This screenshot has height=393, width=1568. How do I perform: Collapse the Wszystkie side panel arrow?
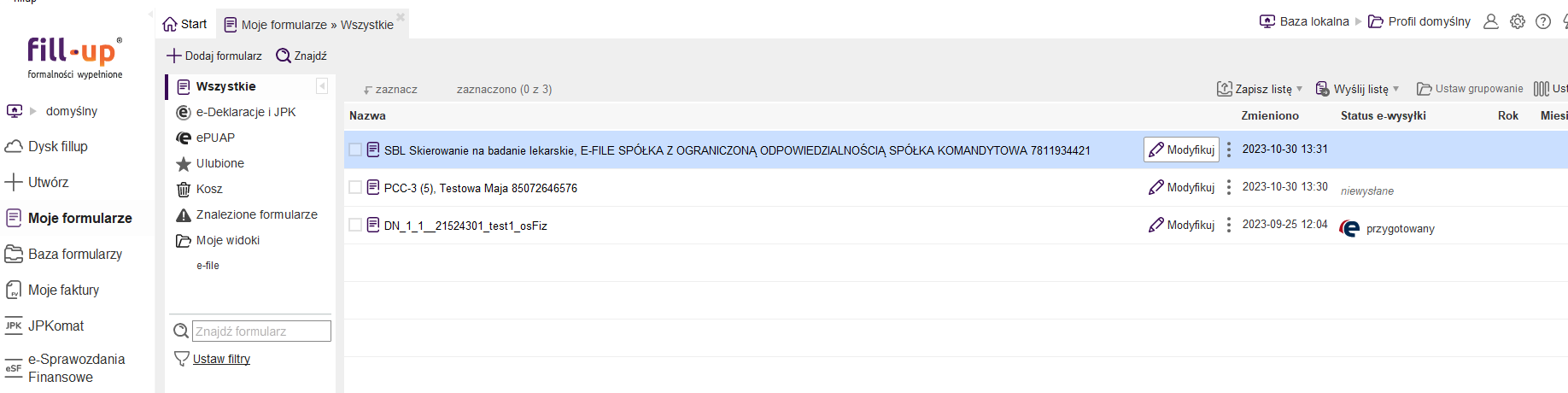point(322,85)
